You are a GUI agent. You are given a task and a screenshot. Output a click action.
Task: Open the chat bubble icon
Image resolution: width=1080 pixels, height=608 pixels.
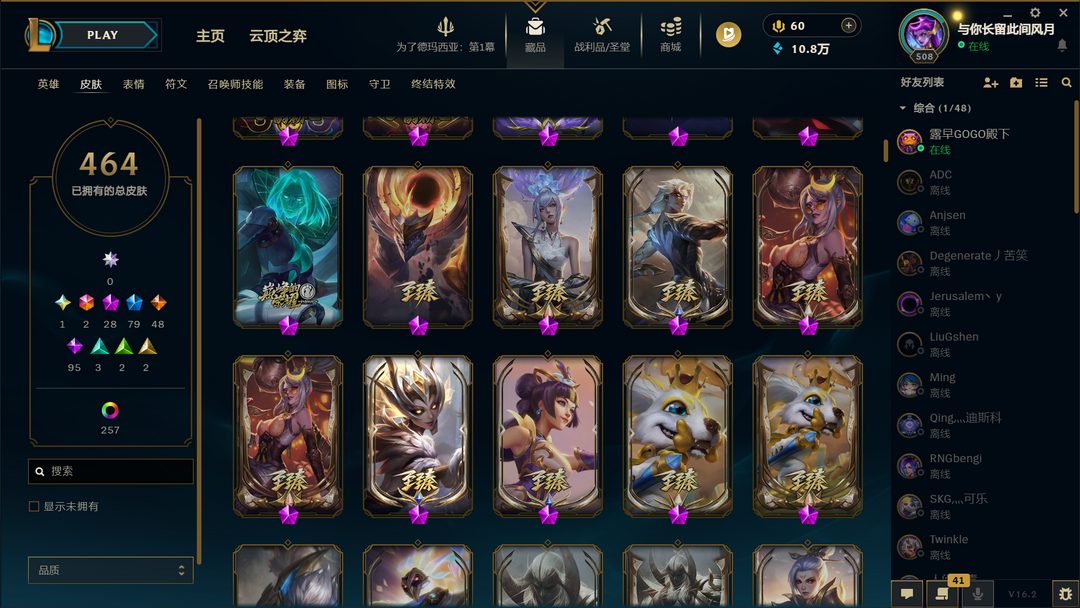click(907, 594)
